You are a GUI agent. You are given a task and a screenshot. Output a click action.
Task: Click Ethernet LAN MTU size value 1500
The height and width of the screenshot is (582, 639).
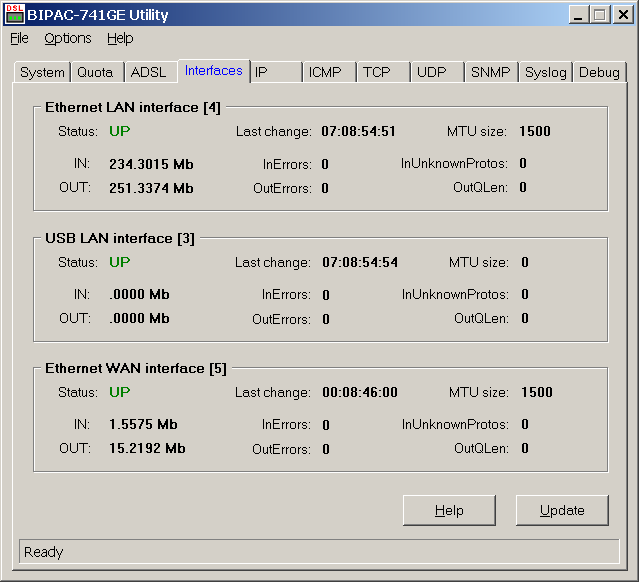pos(535,131)
